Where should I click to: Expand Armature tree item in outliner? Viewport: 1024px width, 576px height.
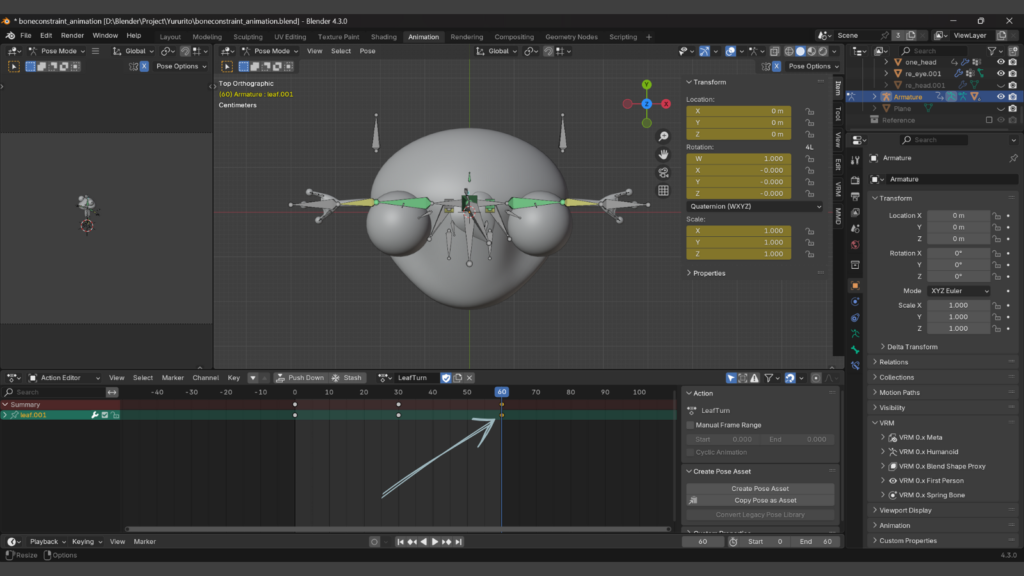coord(874,97)
